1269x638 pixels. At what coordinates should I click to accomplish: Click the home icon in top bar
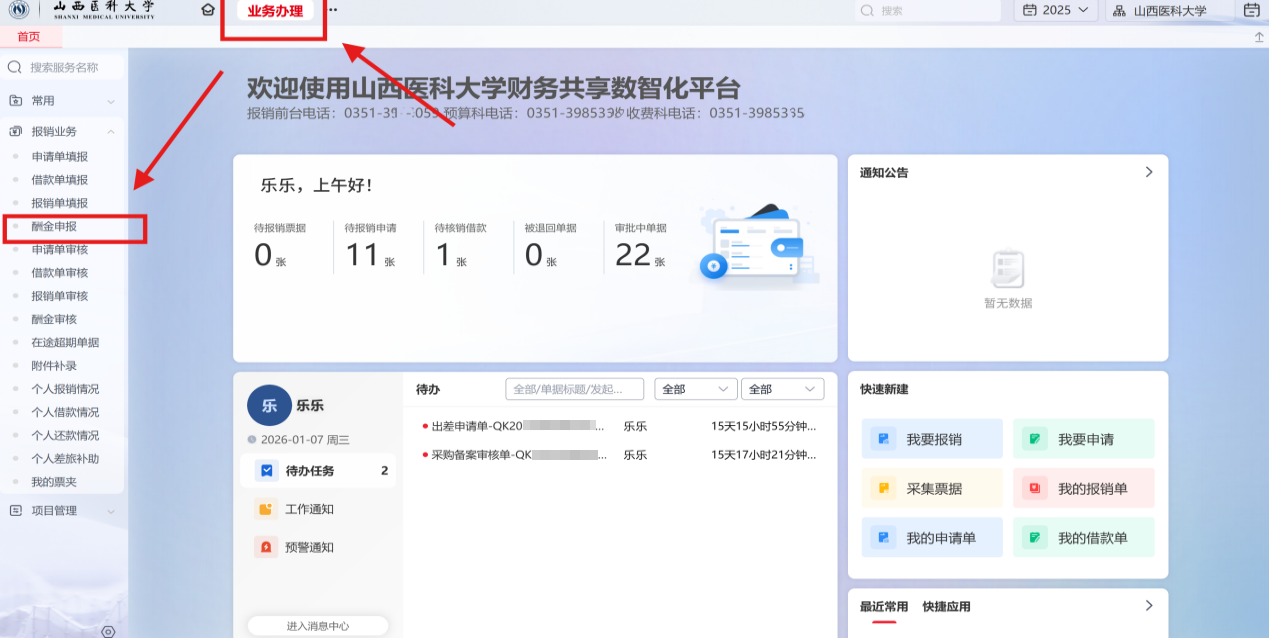208,10
